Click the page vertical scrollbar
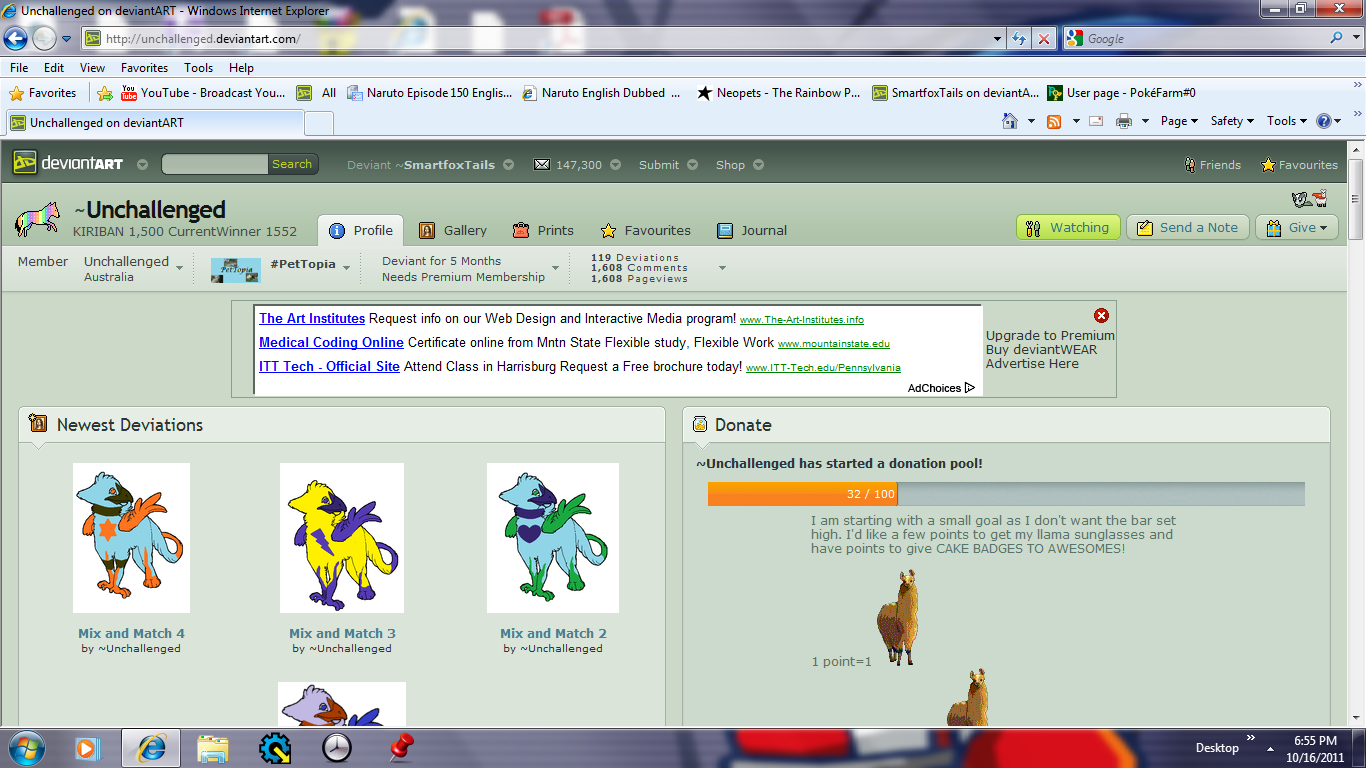 pyautogui.click(x=1356, y=433)
